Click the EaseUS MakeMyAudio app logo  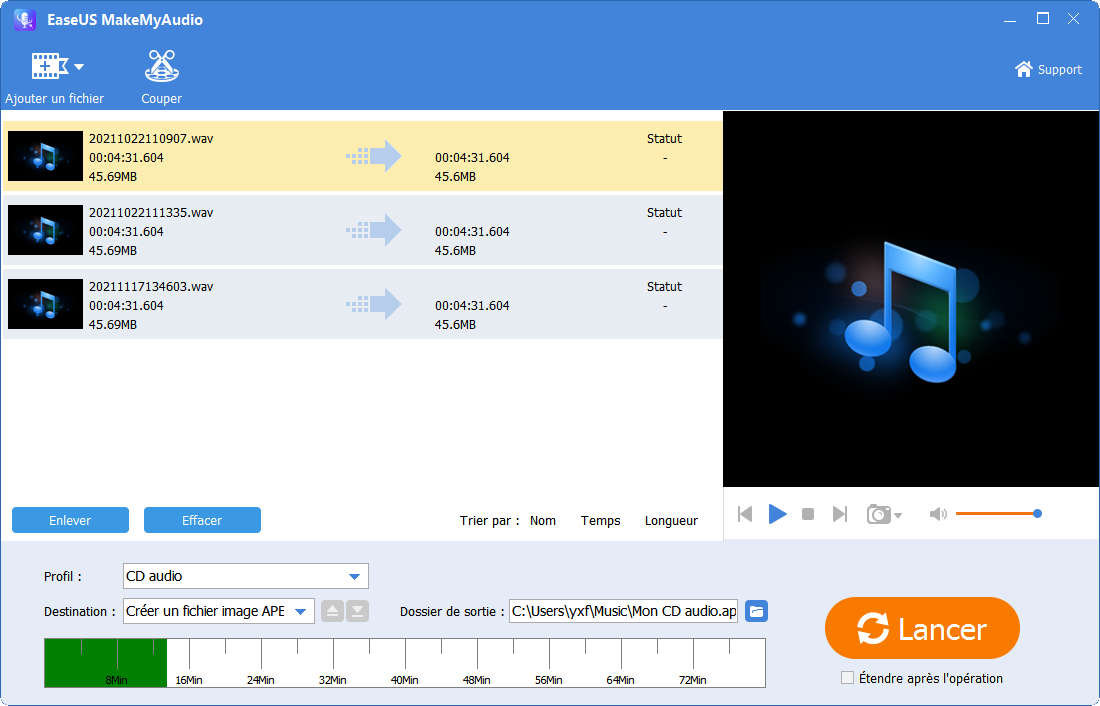[x=25, y=20]
